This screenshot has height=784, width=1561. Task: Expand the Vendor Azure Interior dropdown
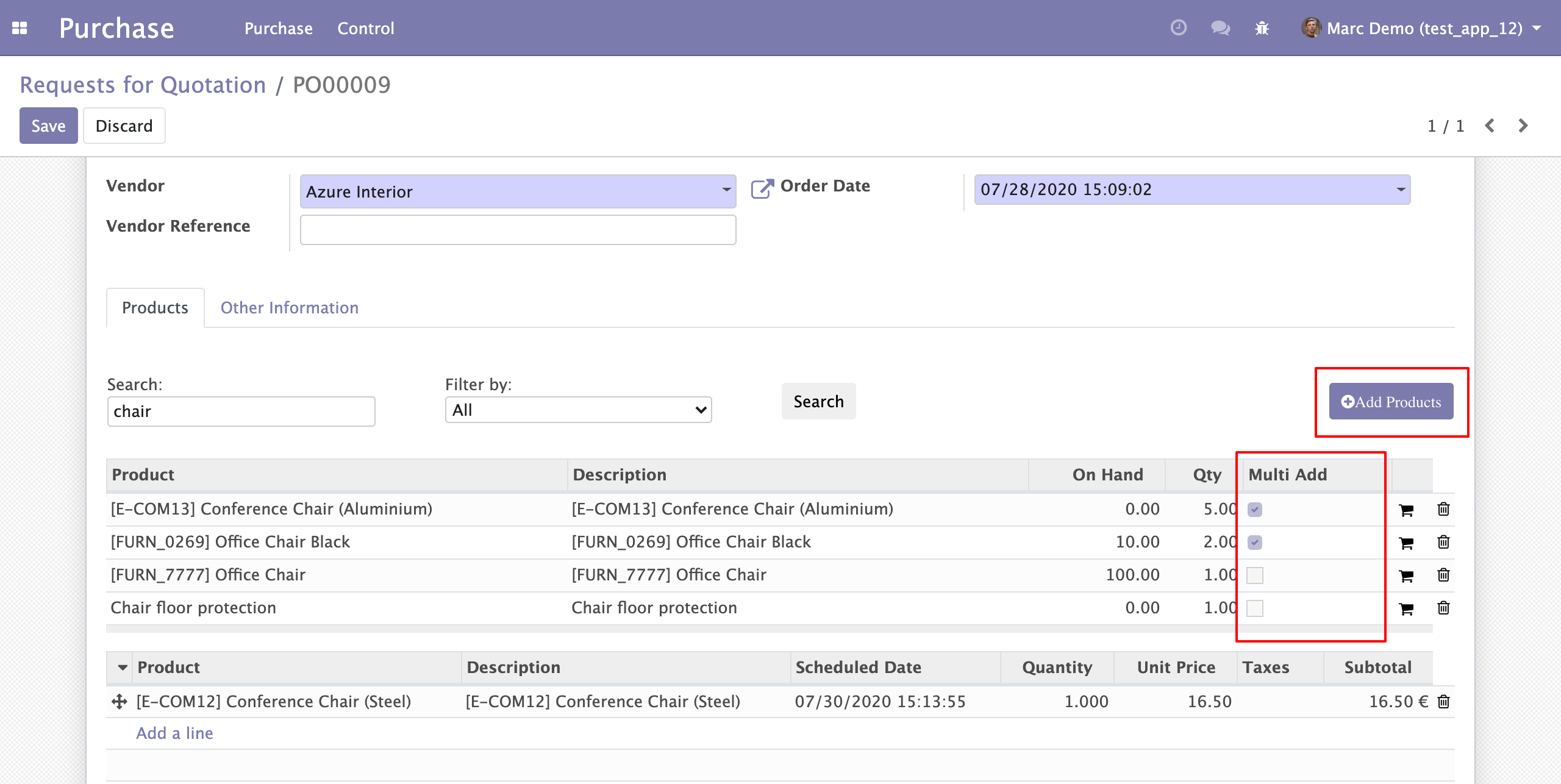tap(726, 190)
